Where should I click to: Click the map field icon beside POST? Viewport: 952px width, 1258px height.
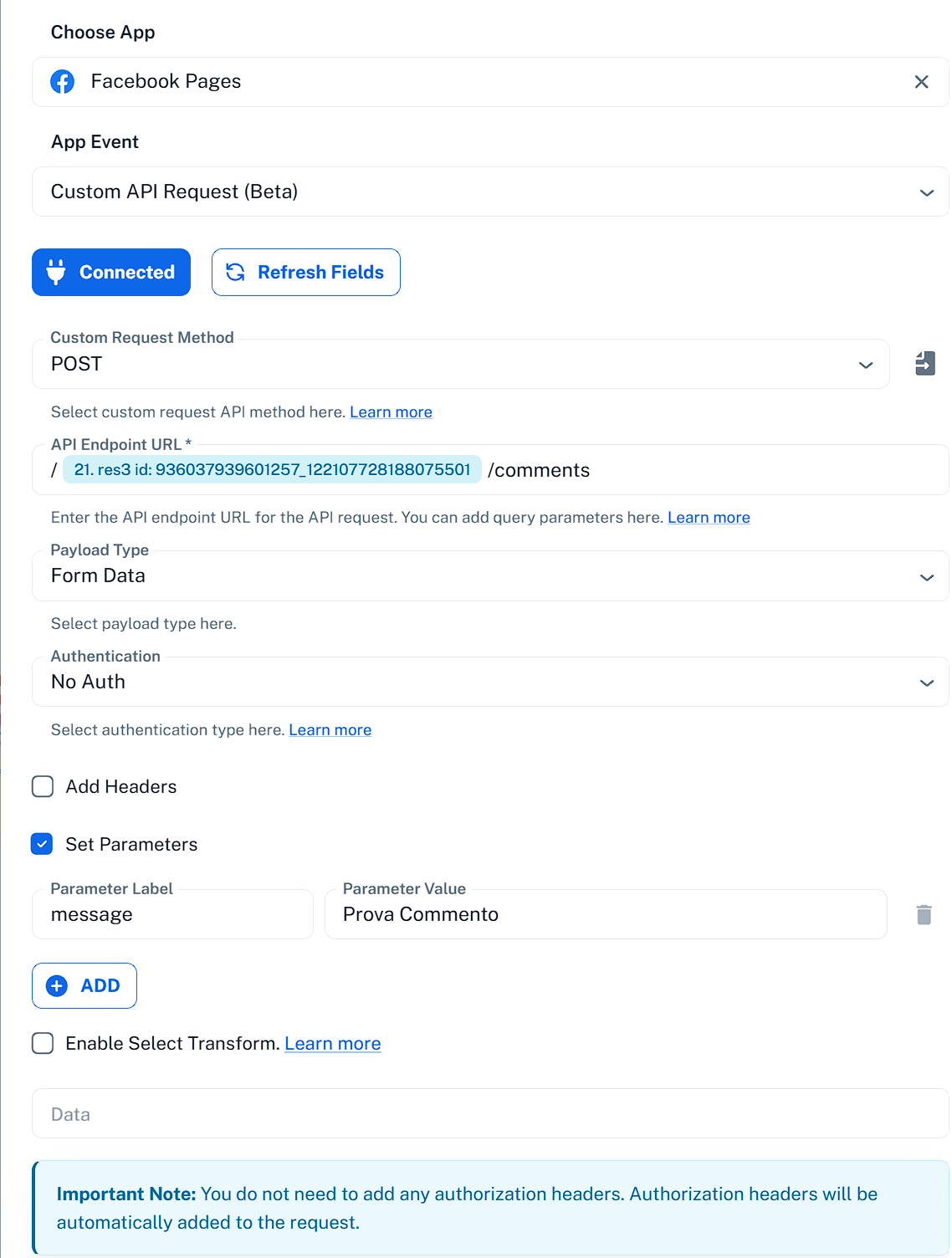[x=925, y=364]
